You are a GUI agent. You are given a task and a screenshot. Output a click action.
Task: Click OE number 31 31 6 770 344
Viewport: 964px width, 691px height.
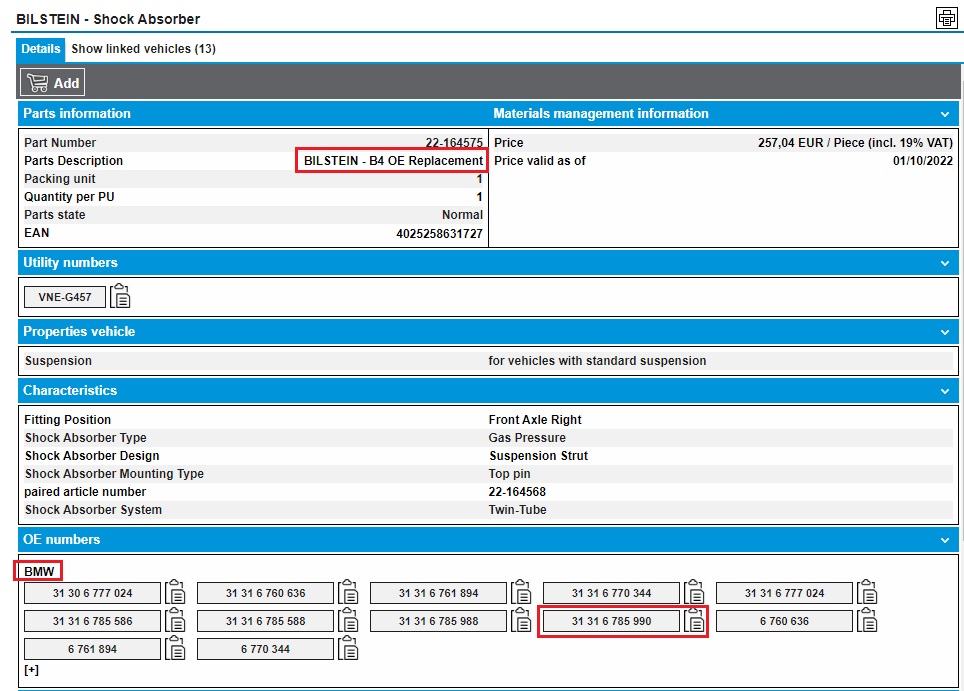(612, 593)
